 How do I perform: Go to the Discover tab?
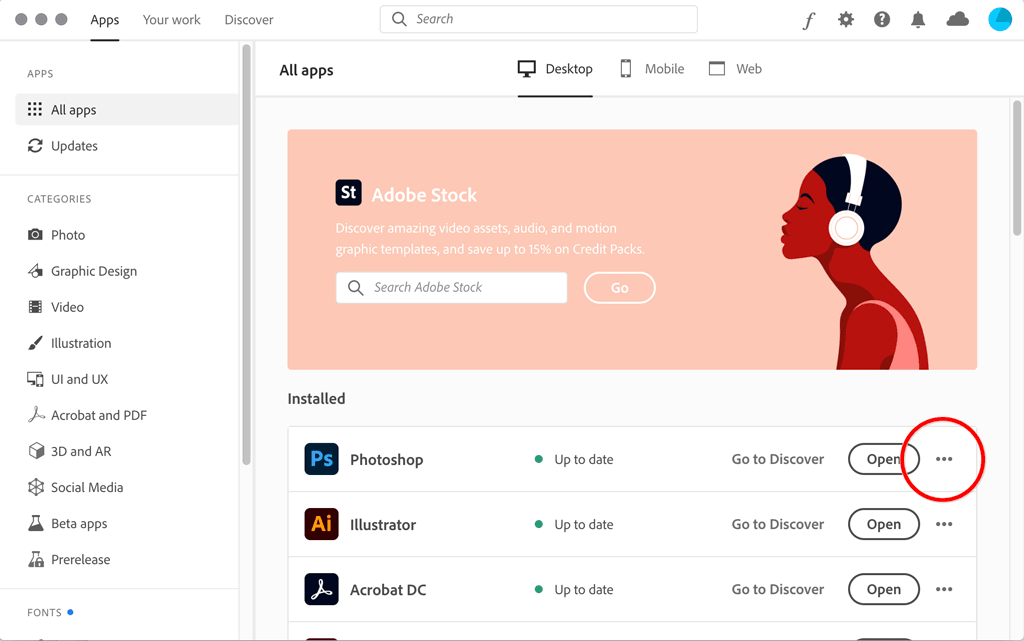249,20
